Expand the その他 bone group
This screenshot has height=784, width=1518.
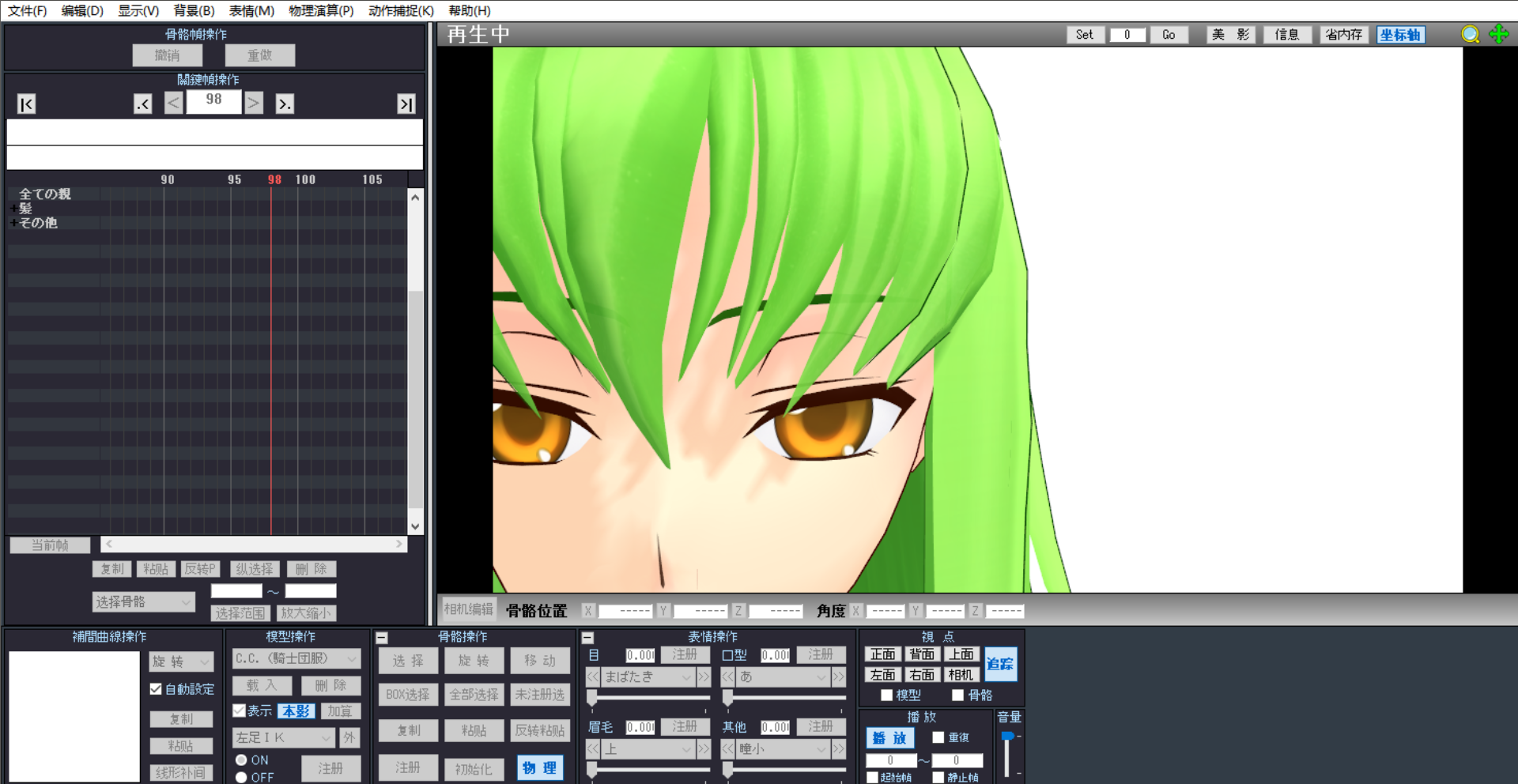(13, 222)
